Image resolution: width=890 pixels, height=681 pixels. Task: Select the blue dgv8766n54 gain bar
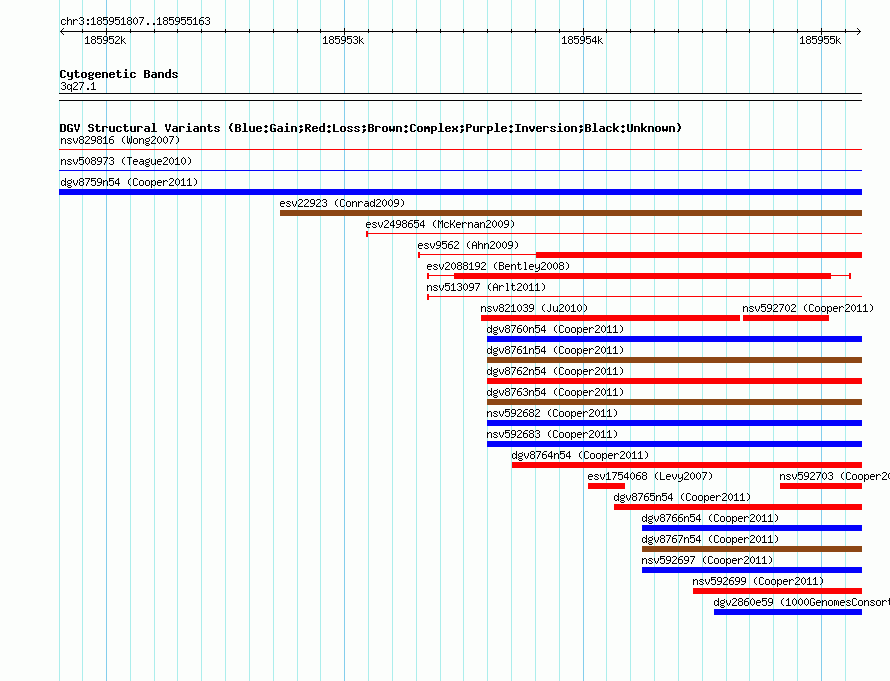pyautogui.click(x=752, y=528)
